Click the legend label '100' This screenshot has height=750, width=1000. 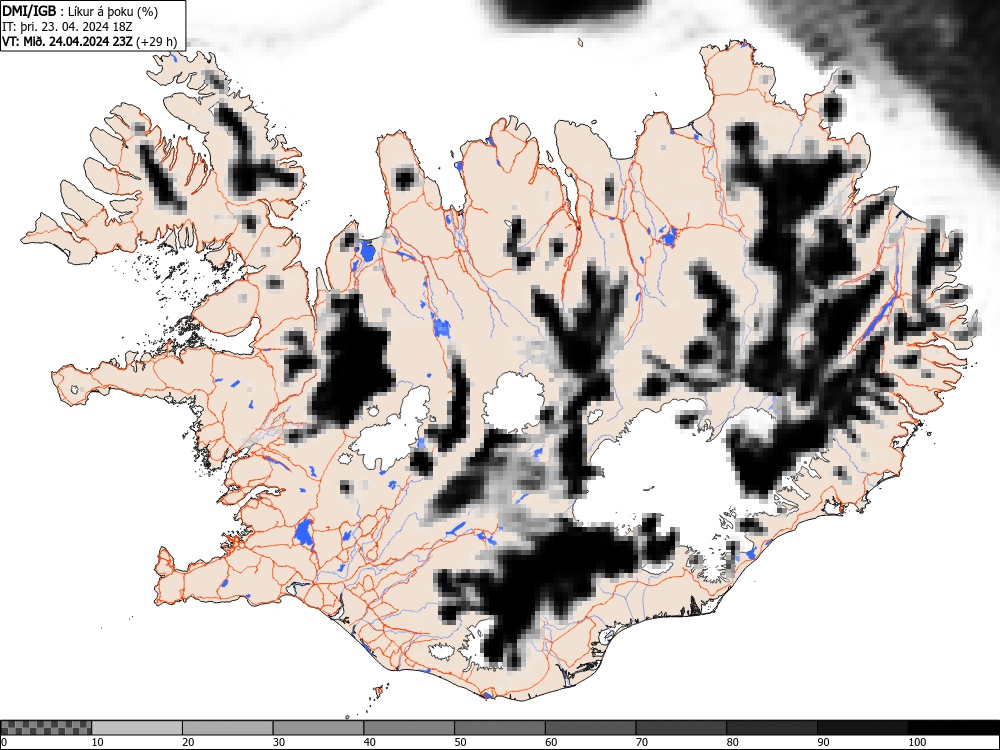(x=917, y=742)
